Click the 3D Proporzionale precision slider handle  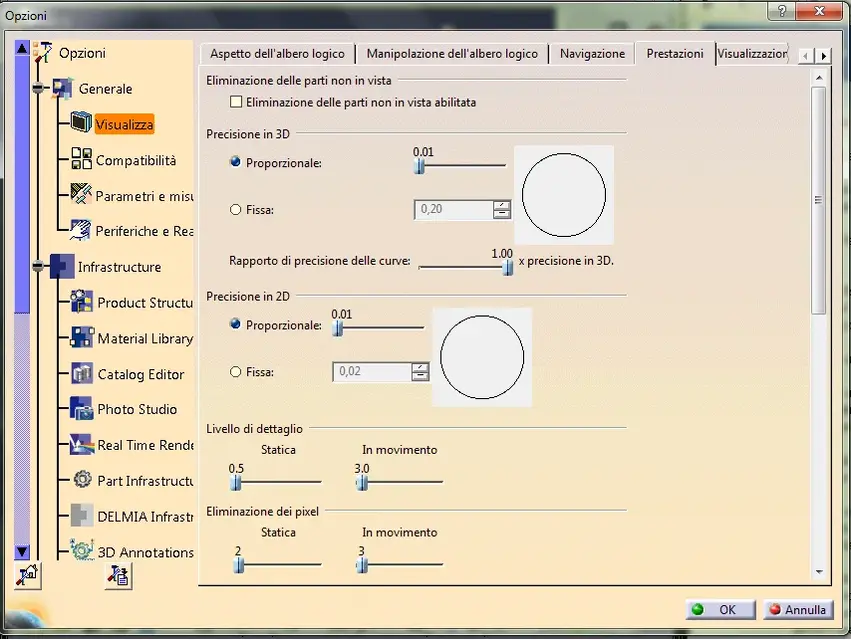click(420, 166)
